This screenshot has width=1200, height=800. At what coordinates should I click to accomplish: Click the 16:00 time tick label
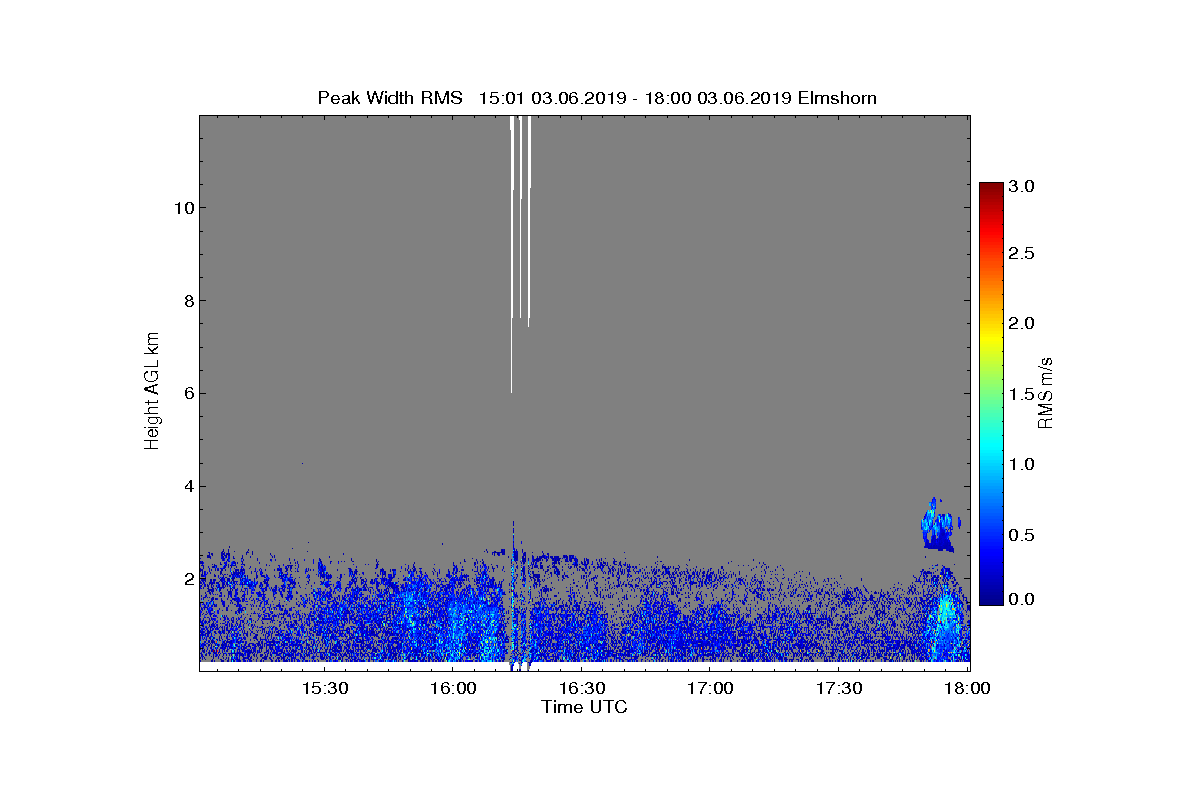[x=453, y=689]
